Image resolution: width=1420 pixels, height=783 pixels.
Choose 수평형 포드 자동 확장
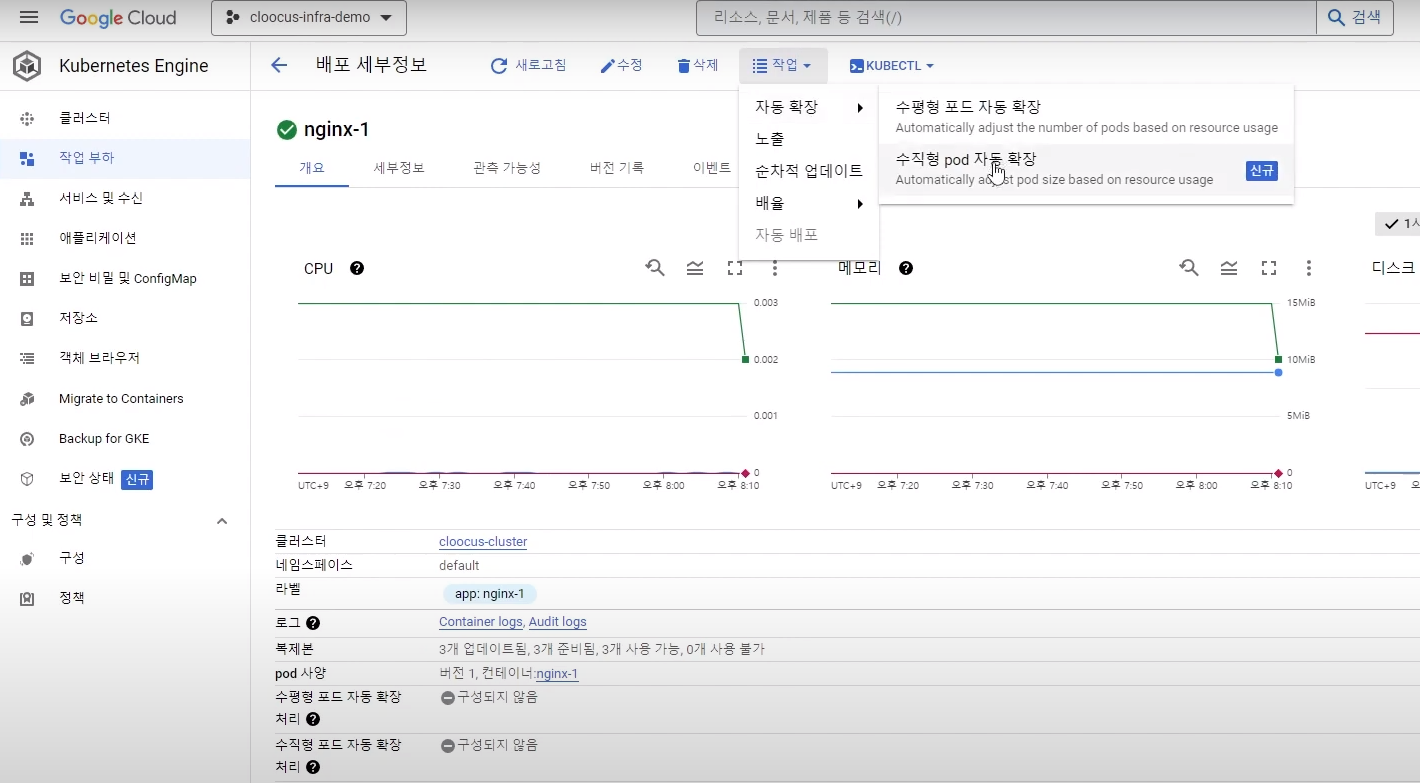(x=1086, y=116)
